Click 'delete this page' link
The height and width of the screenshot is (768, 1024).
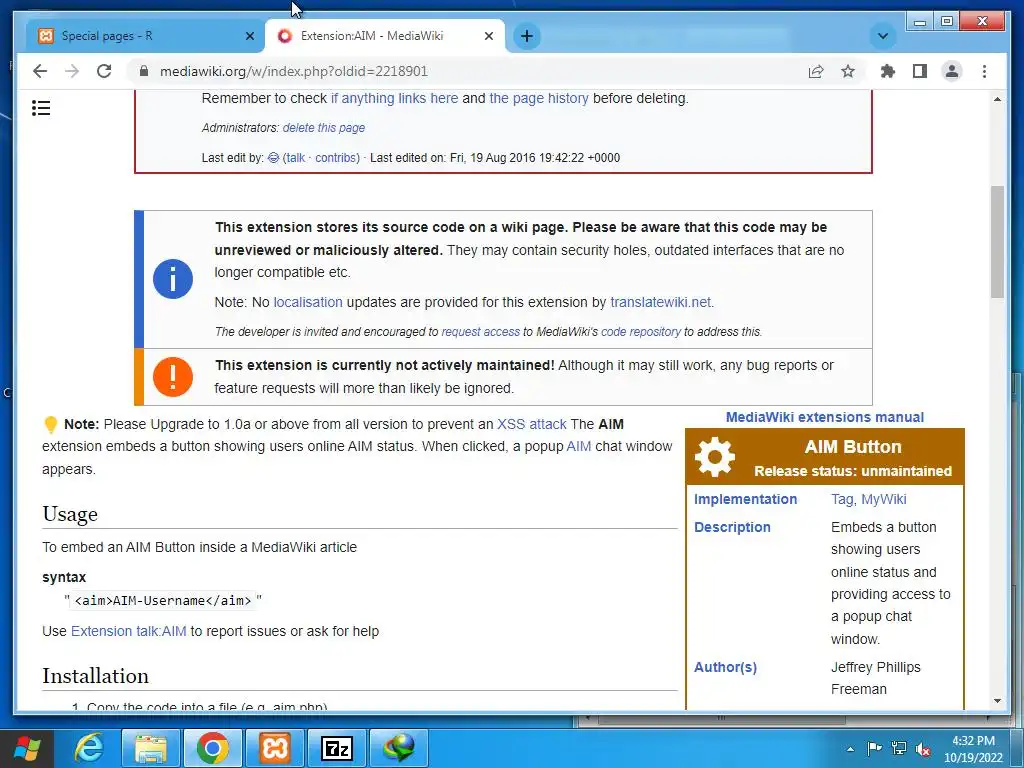pos(323,128)
